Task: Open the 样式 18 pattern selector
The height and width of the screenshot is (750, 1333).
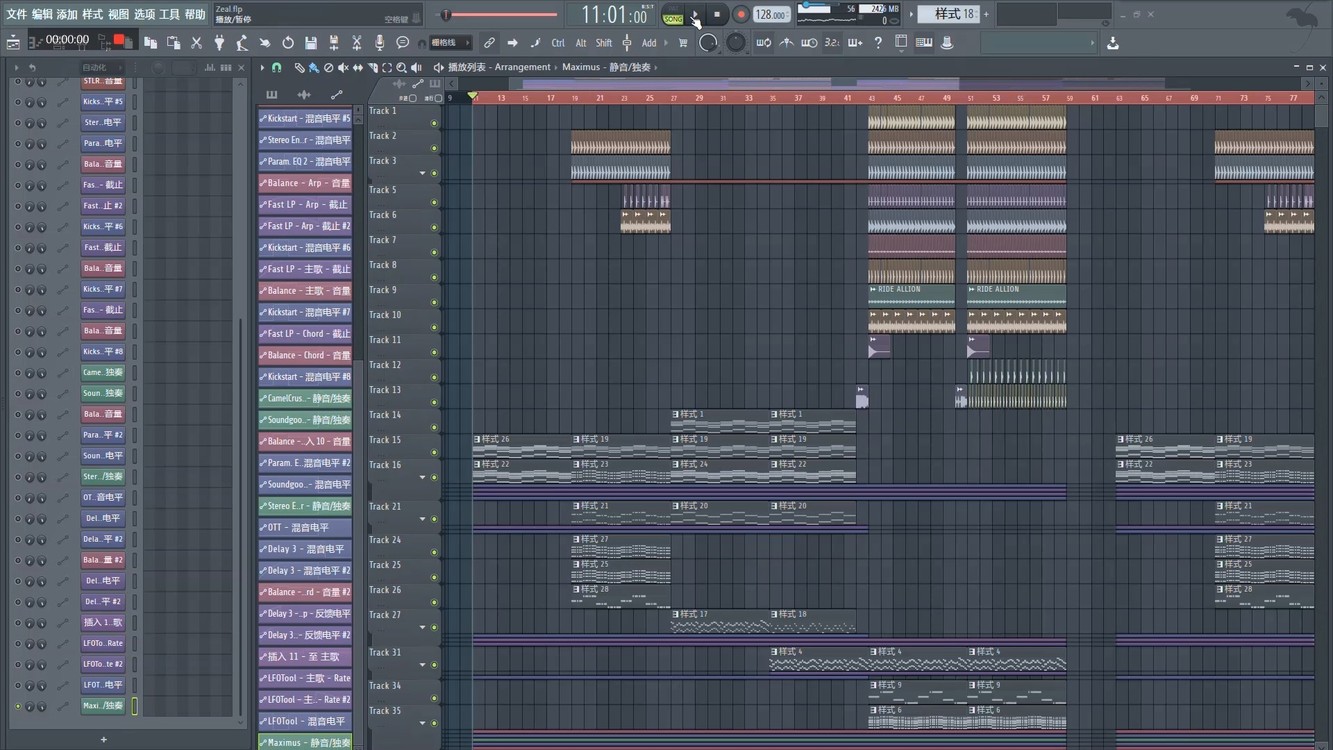Action: [947, 14]
